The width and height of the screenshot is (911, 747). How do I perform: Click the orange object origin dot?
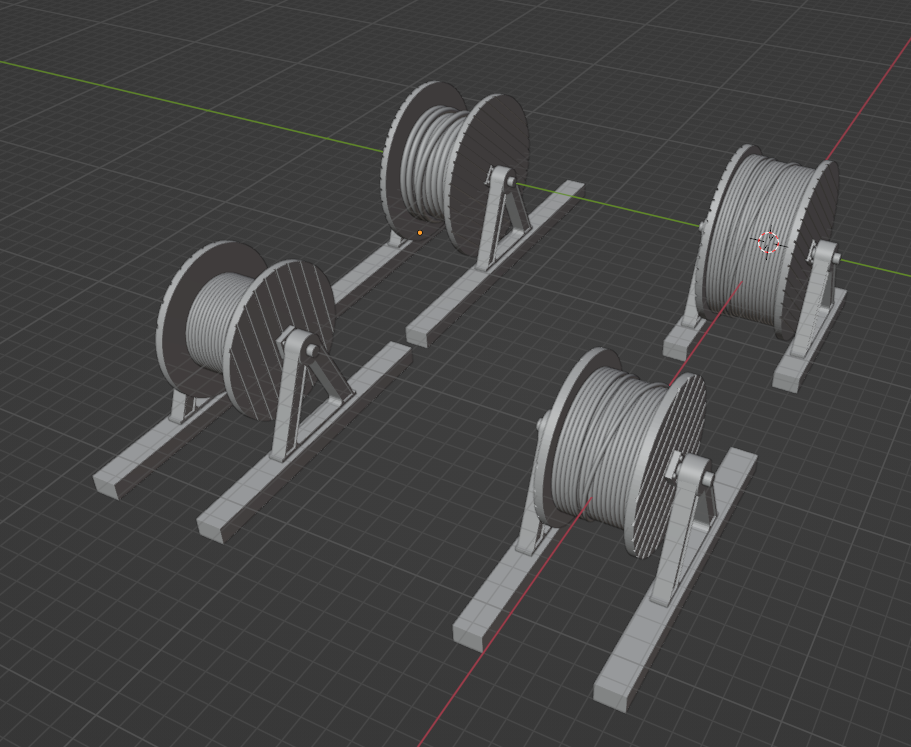point(420,233)
